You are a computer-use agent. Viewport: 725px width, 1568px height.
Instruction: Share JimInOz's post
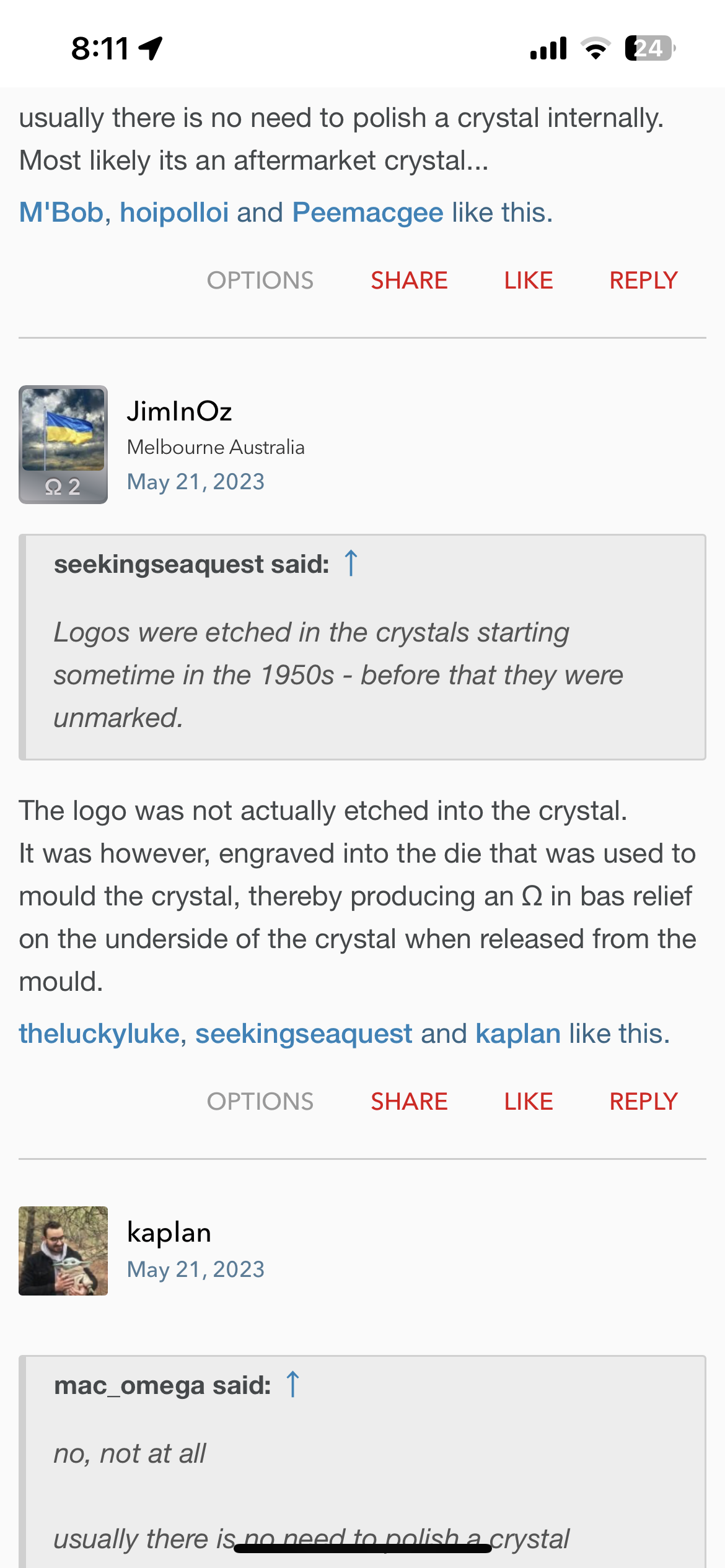pyautogui.click(x=409, y=1102)
